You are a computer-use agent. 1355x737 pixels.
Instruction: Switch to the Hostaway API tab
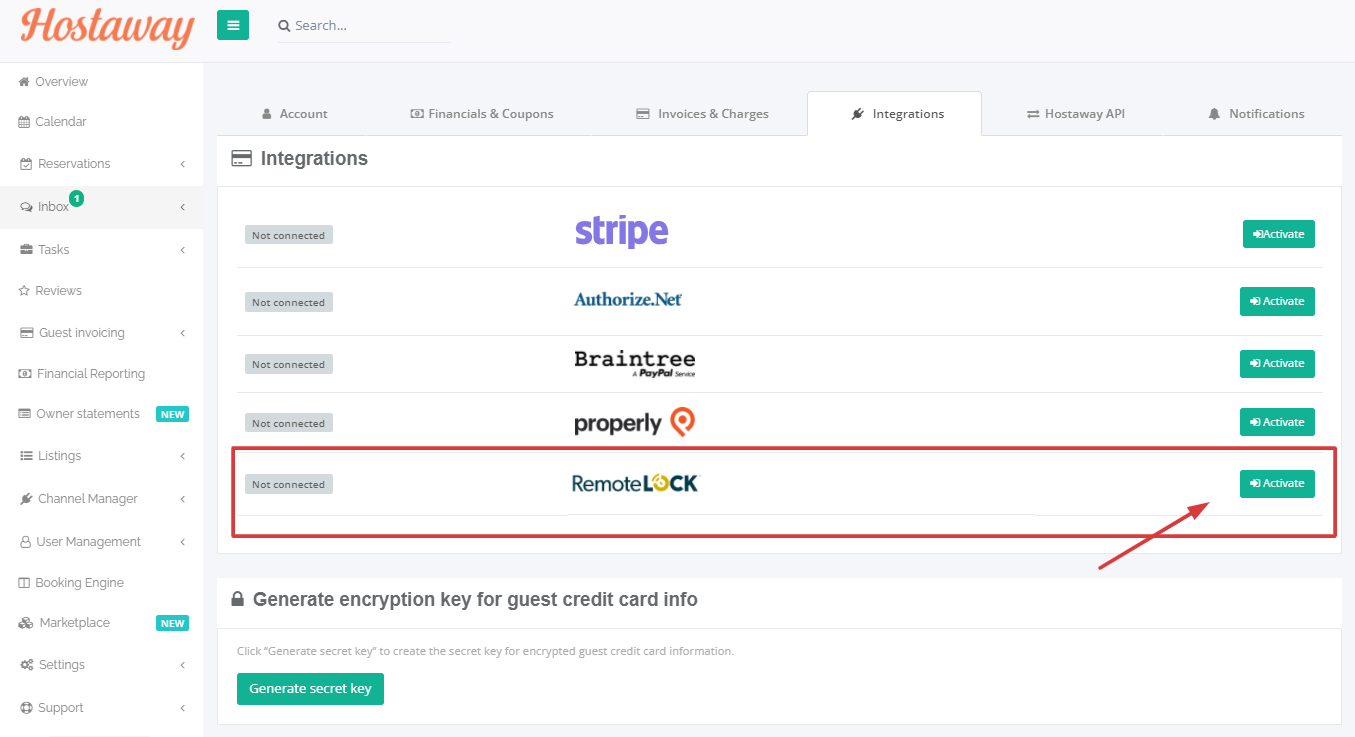[x=1076, y=113]
